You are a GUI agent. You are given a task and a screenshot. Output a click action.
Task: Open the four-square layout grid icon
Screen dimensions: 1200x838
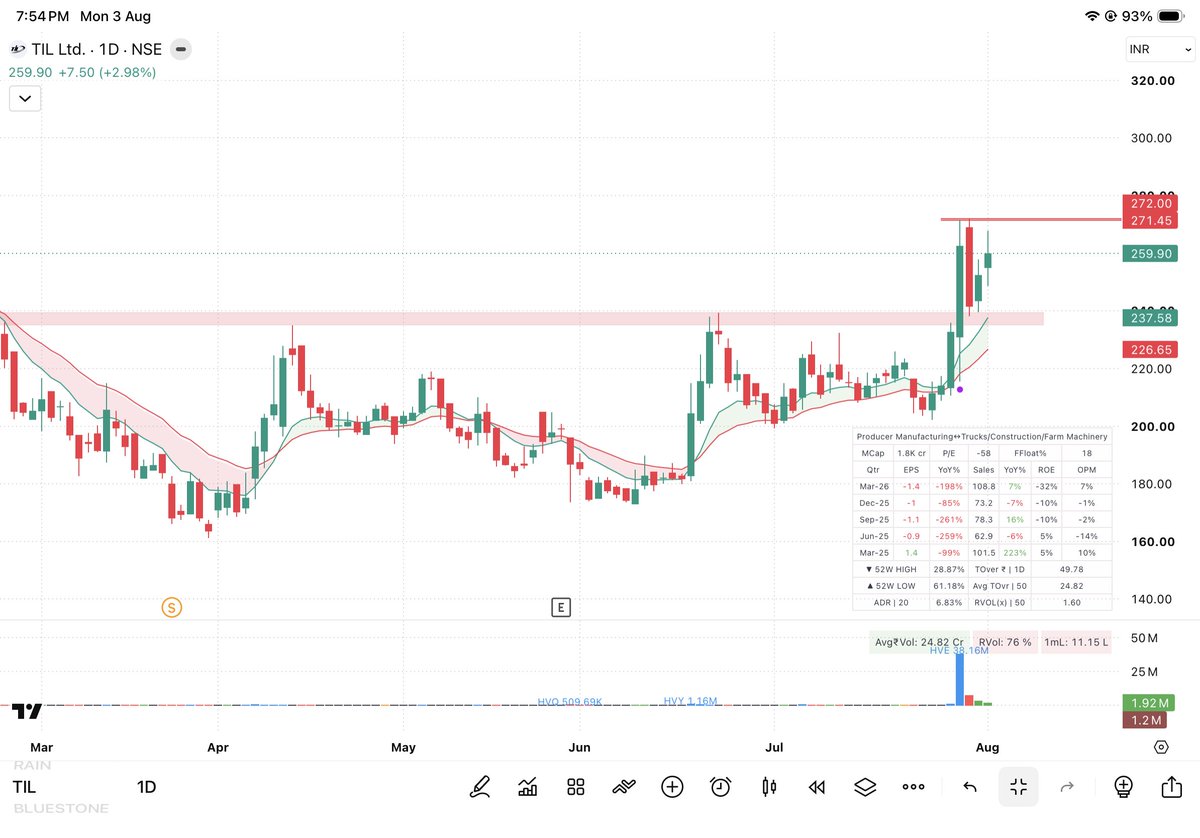click(575, 787)
